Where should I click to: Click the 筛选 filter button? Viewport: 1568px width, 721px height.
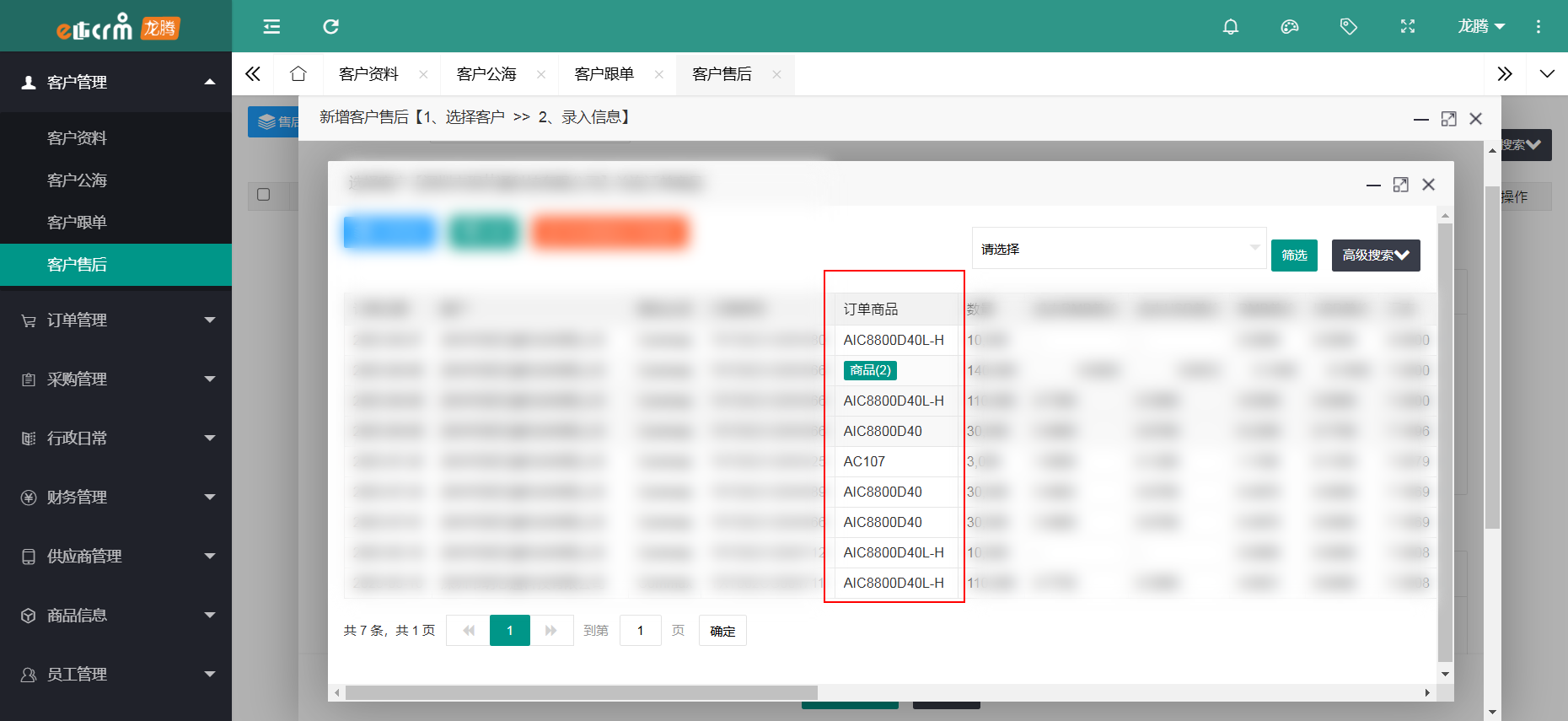1293,256
